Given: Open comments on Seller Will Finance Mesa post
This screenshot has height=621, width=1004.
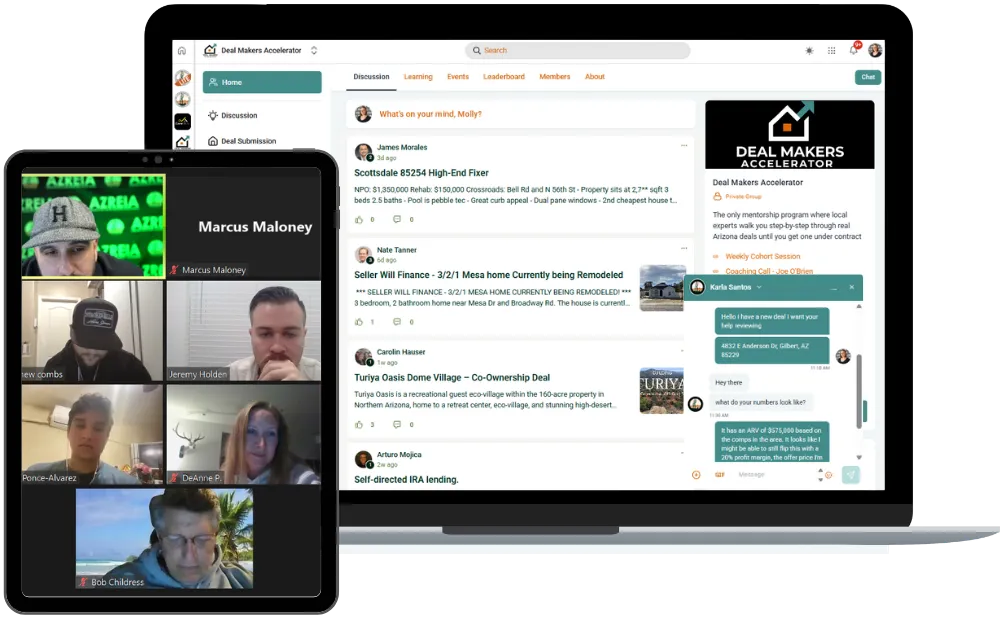Looking at the screenshot, I should coord(397,322).
